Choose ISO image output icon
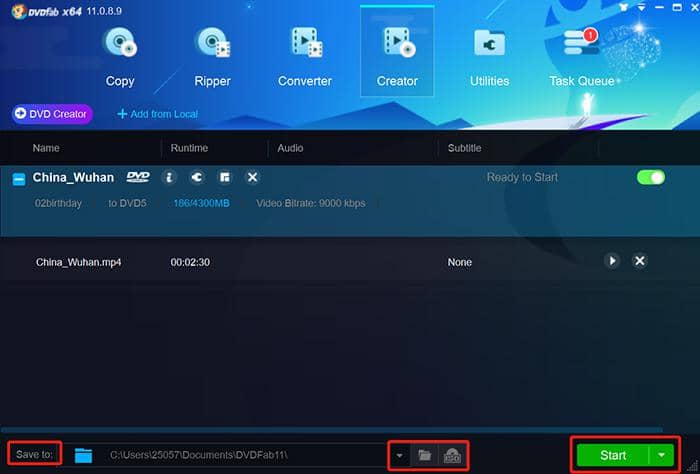700x474 pixels. tap(452, 456)
